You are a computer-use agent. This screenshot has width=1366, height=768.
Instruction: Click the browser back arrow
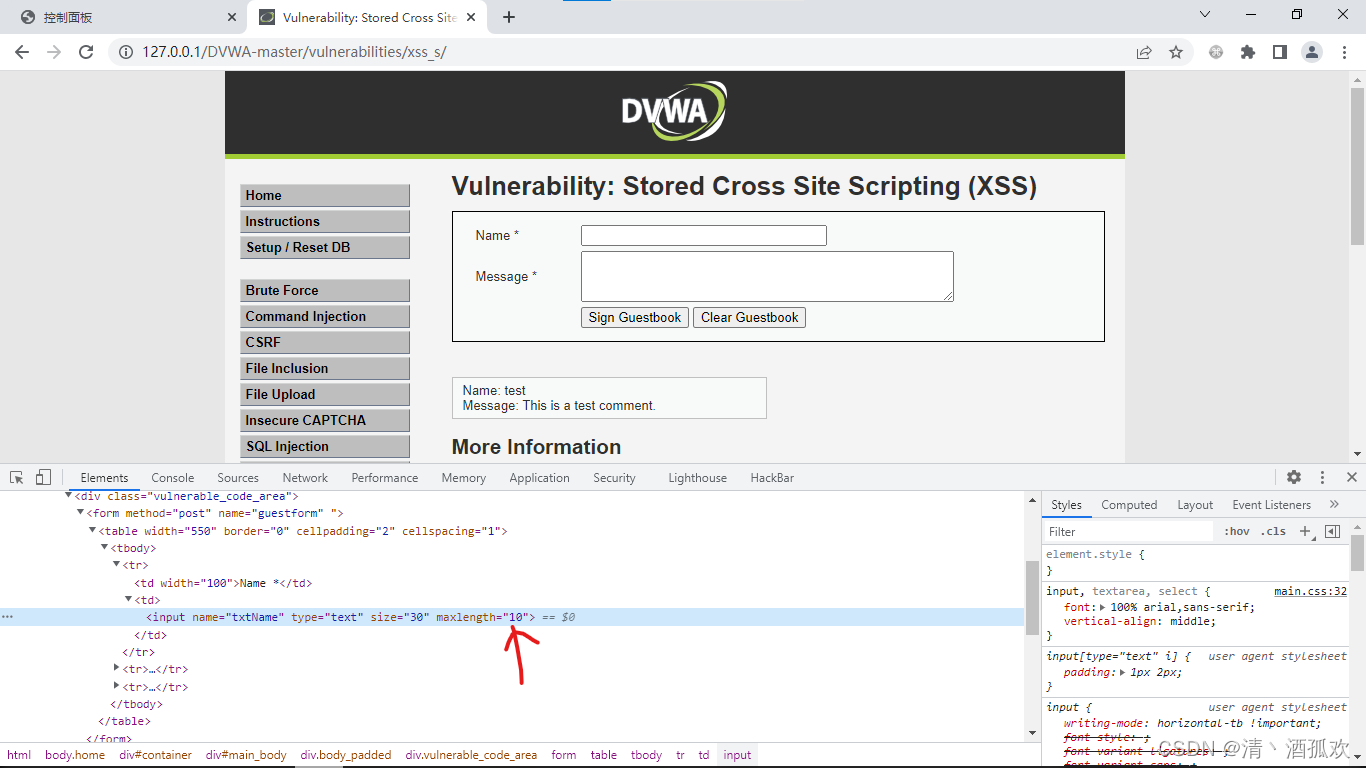pyautogui.click(x=22, y=52)
